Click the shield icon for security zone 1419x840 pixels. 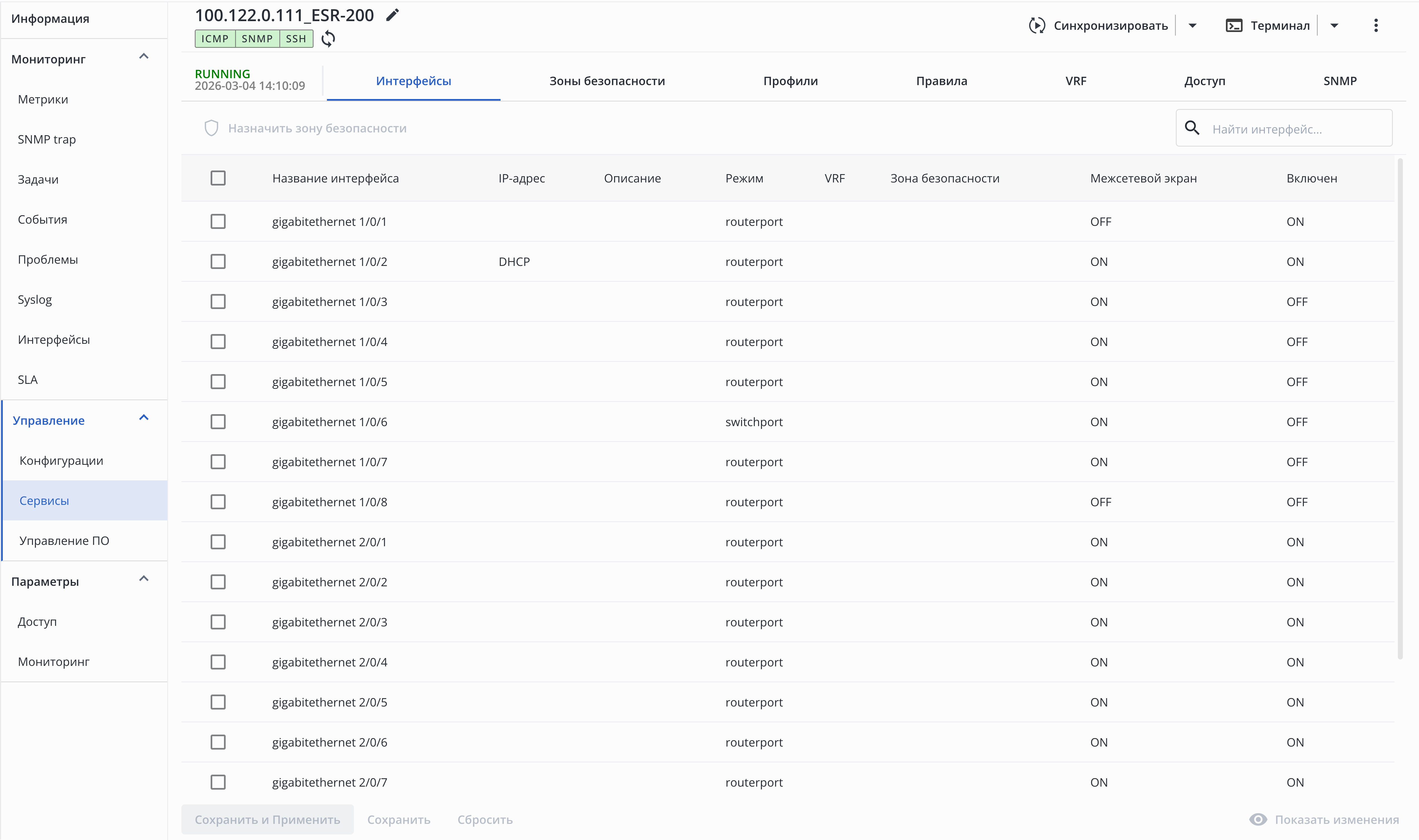pyautogui.click(x=211, y=129)
